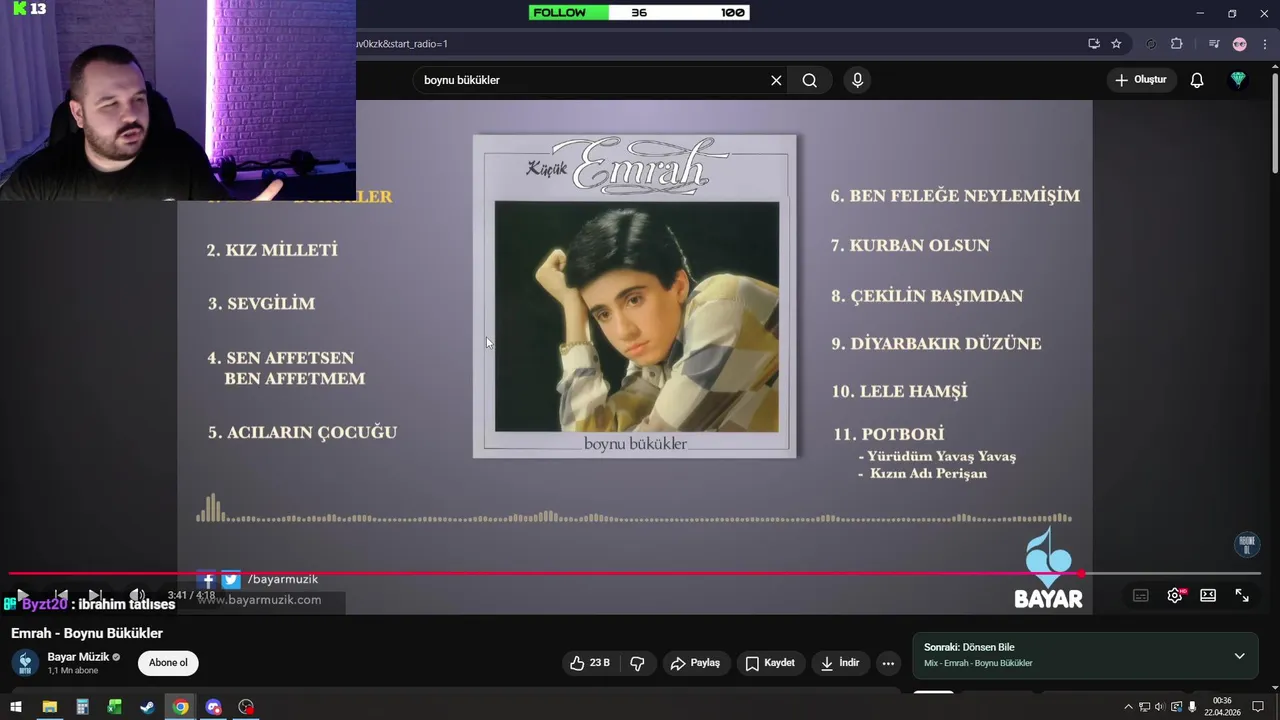Open Excel from taskbar
This screenshot has height=720, width=1280.
(114, 707)
